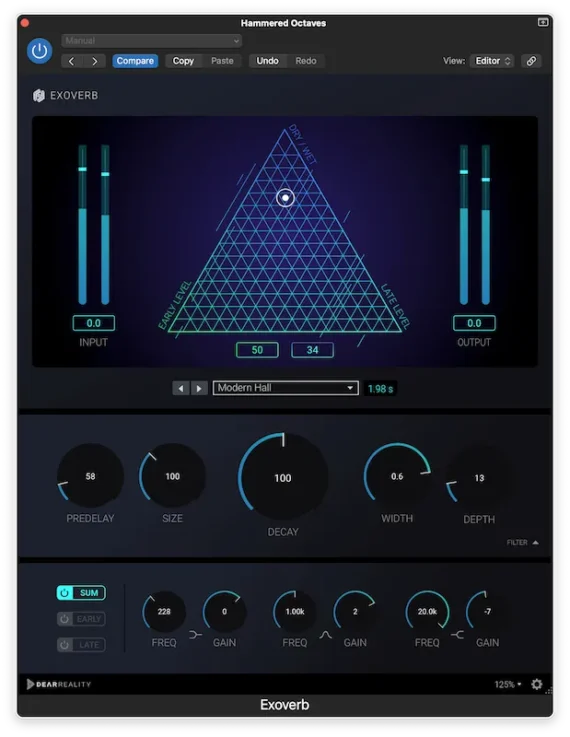This screenshot has width=570, height=737.
Task: Click the INPUT gain value field
Action: coord(94,323)
